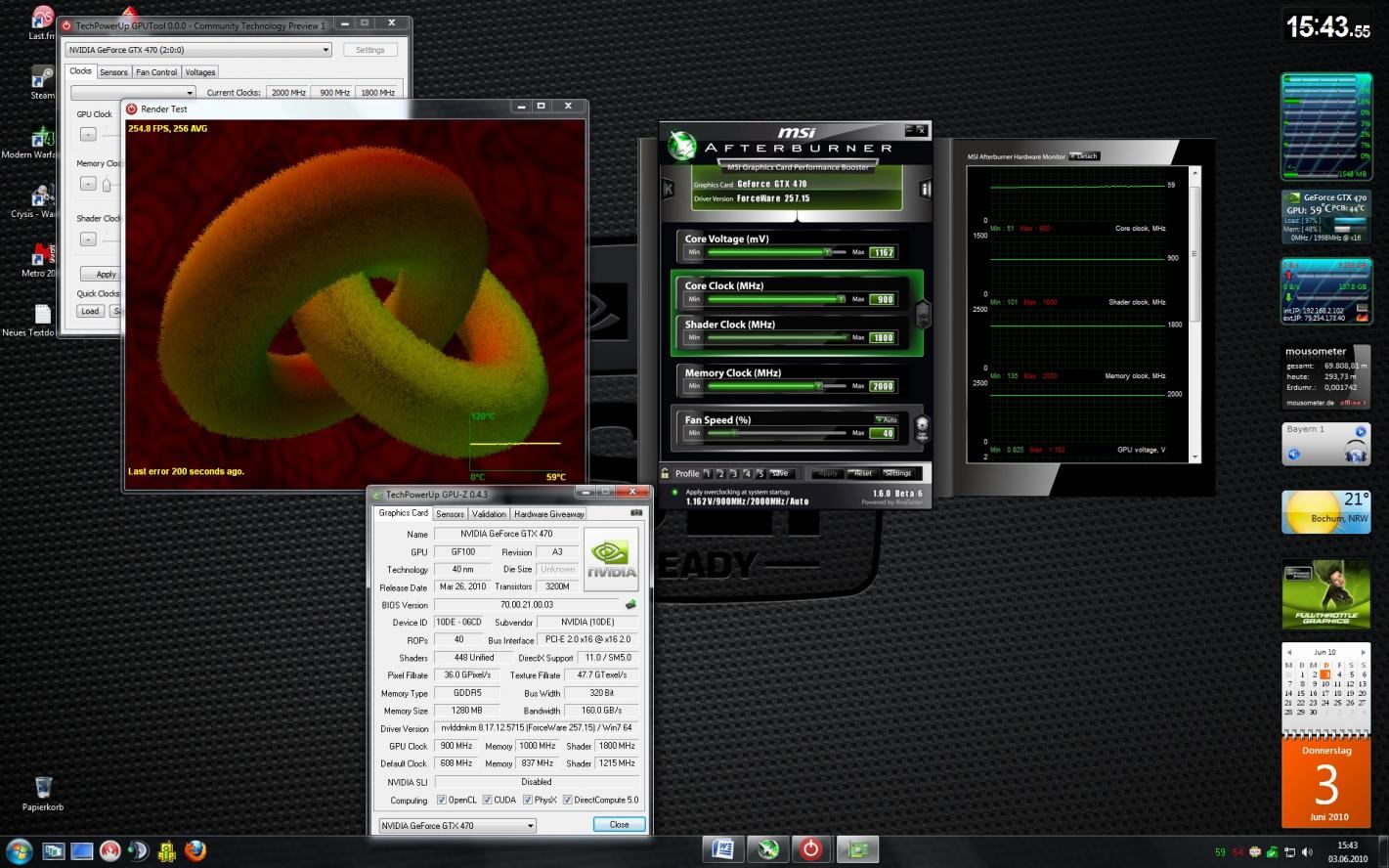The width and height of the screenshot is (1389, 868).
Task: Click the Memory Clock slider in Afterburner
Action: pyautogui.click(x=776, y=386)
